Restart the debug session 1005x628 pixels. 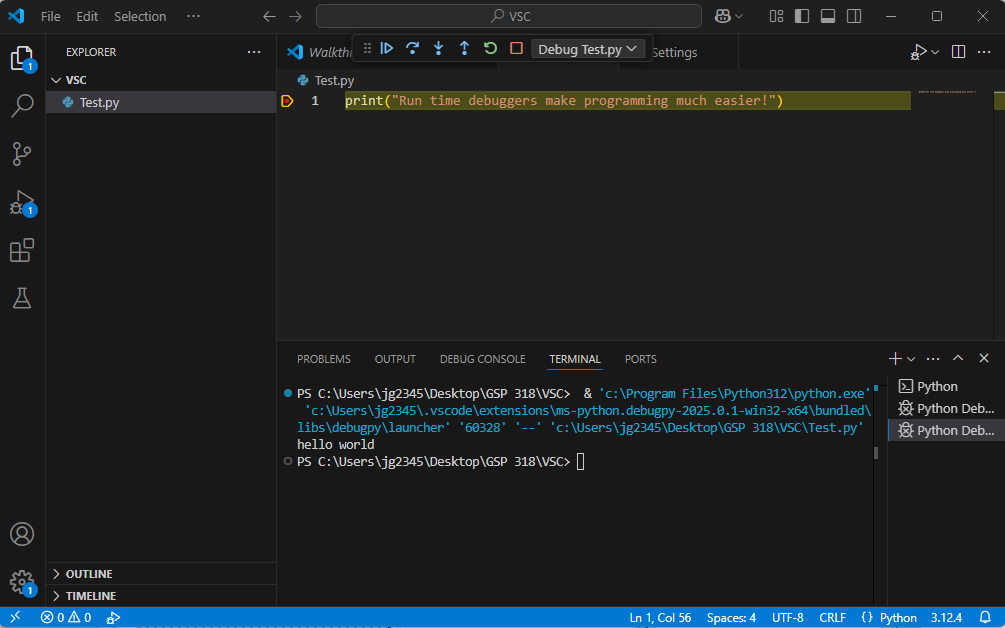pos(490,48)
